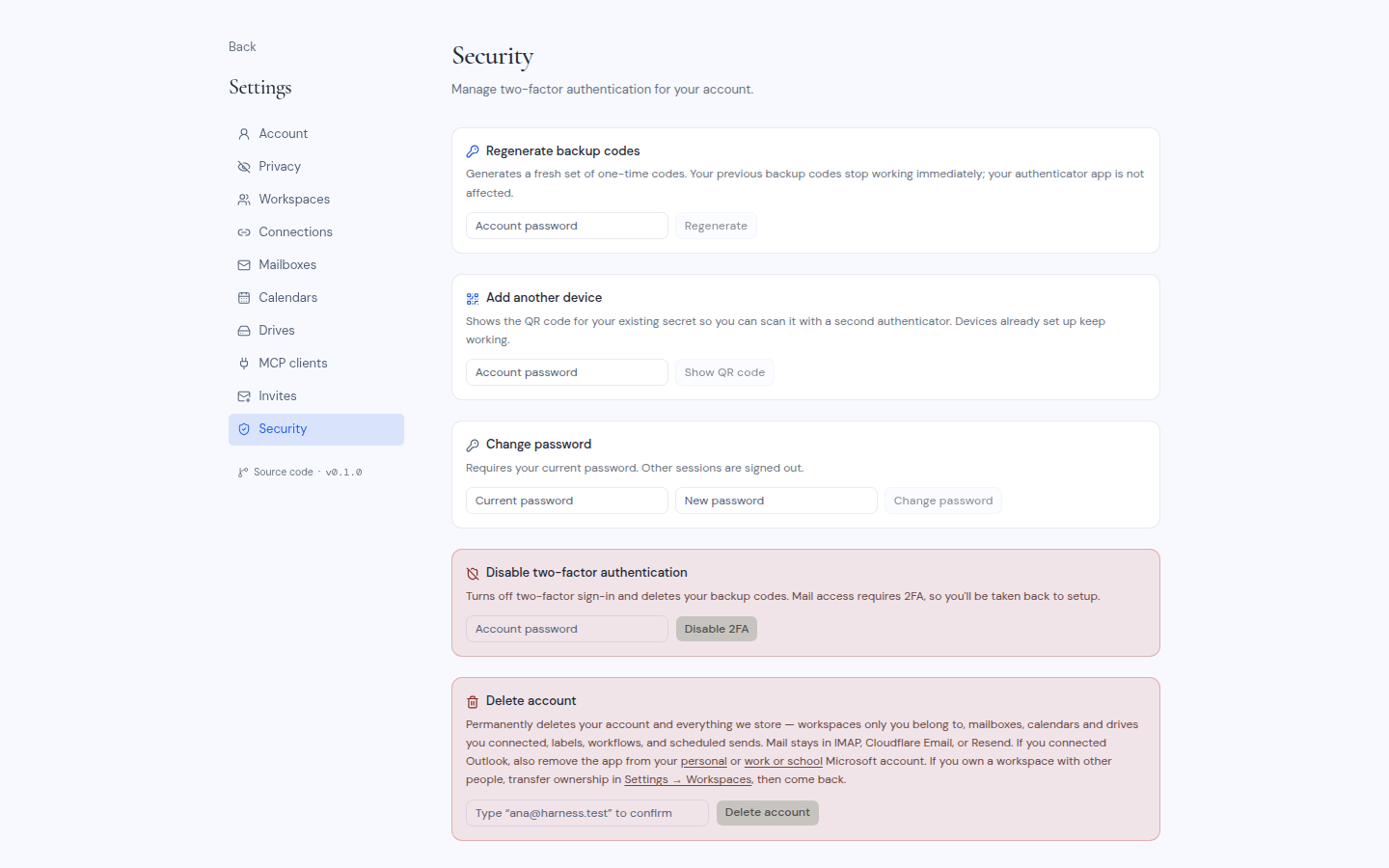Focus the Current password field
Image resolution: width=1389 pixels, height=868 pixels.
pos(567,501)
